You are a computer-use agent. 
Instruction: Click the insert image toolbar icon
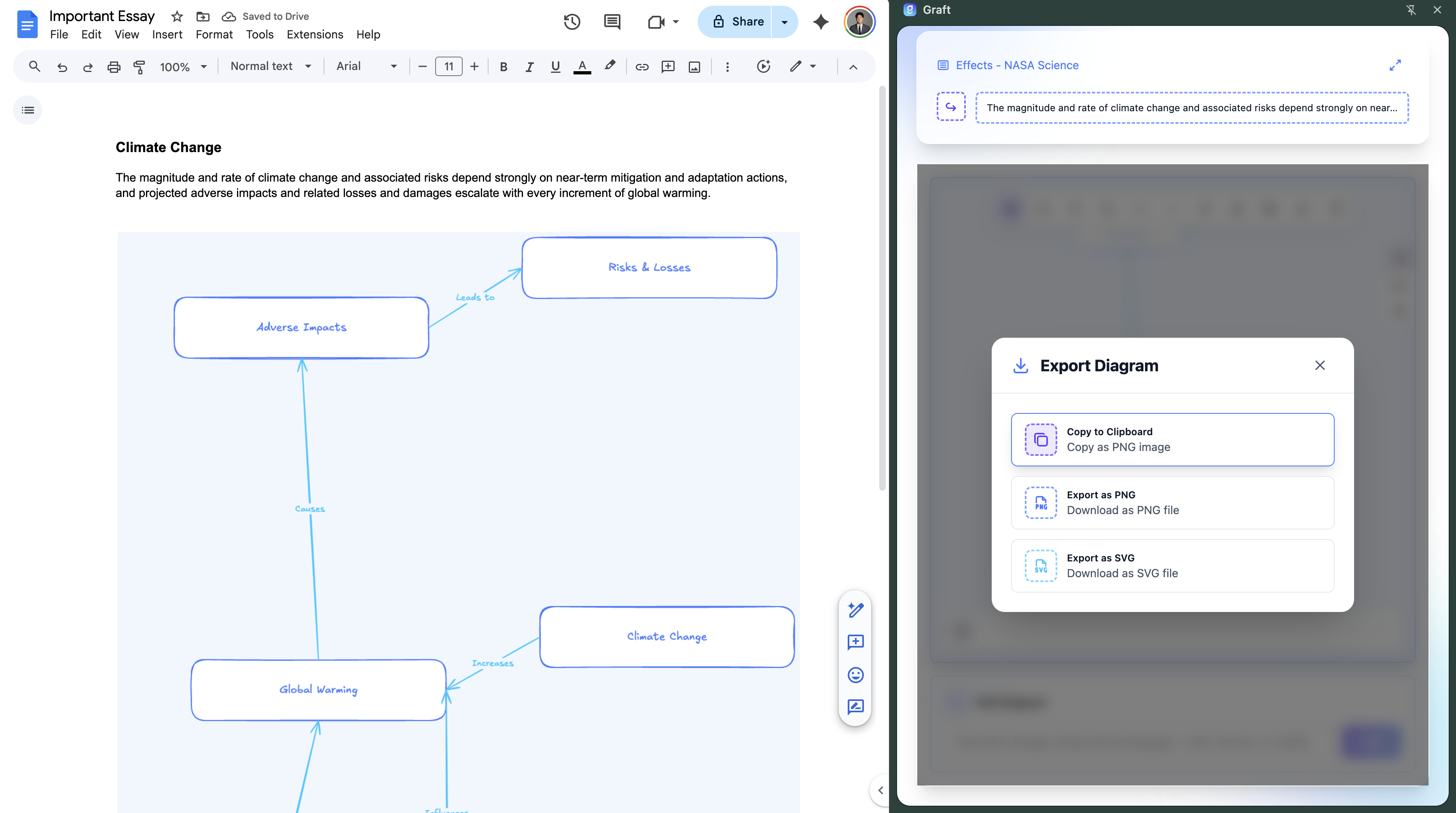694,67
